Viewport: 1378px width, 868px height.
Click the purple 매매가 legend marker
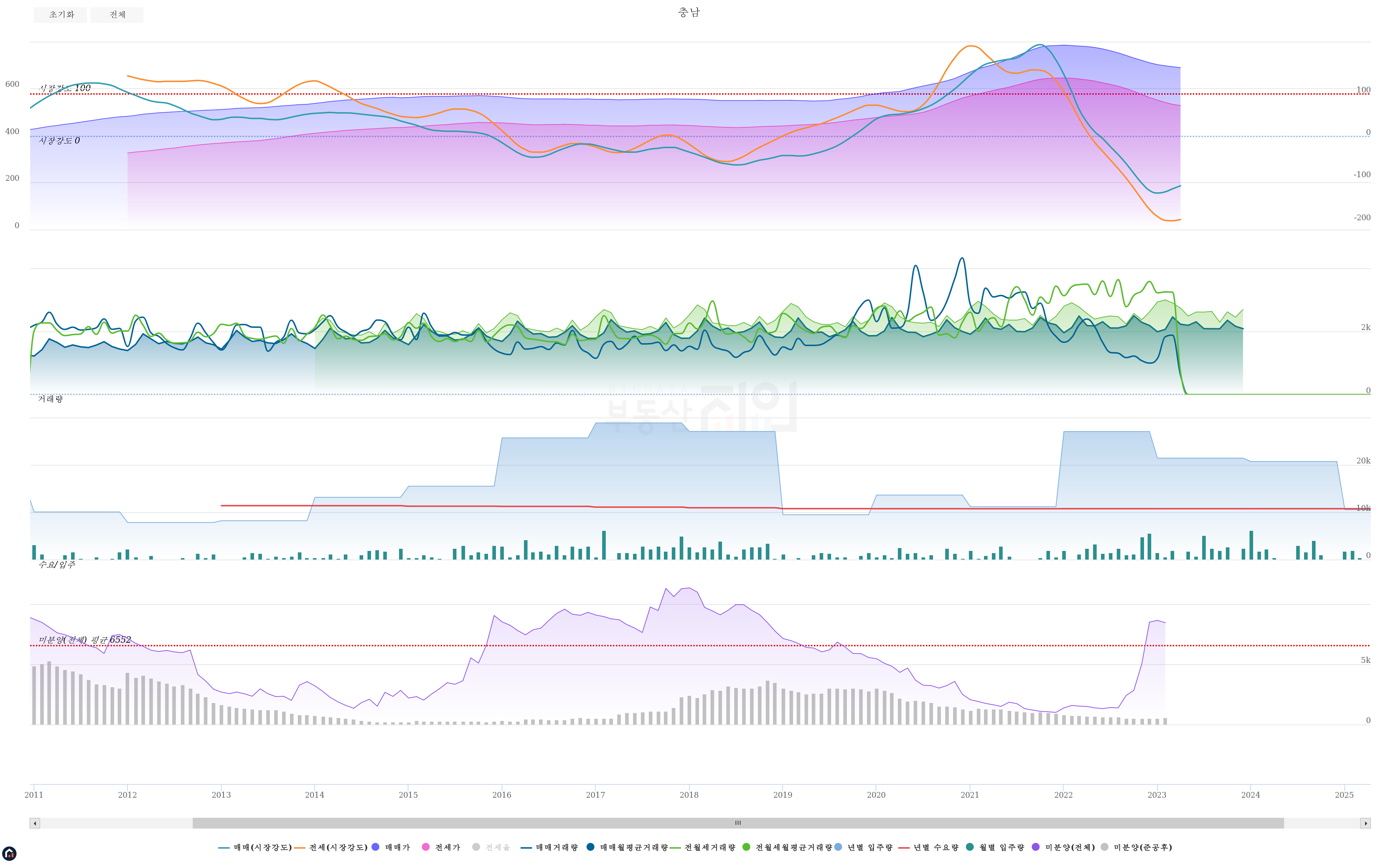[375, 847]
